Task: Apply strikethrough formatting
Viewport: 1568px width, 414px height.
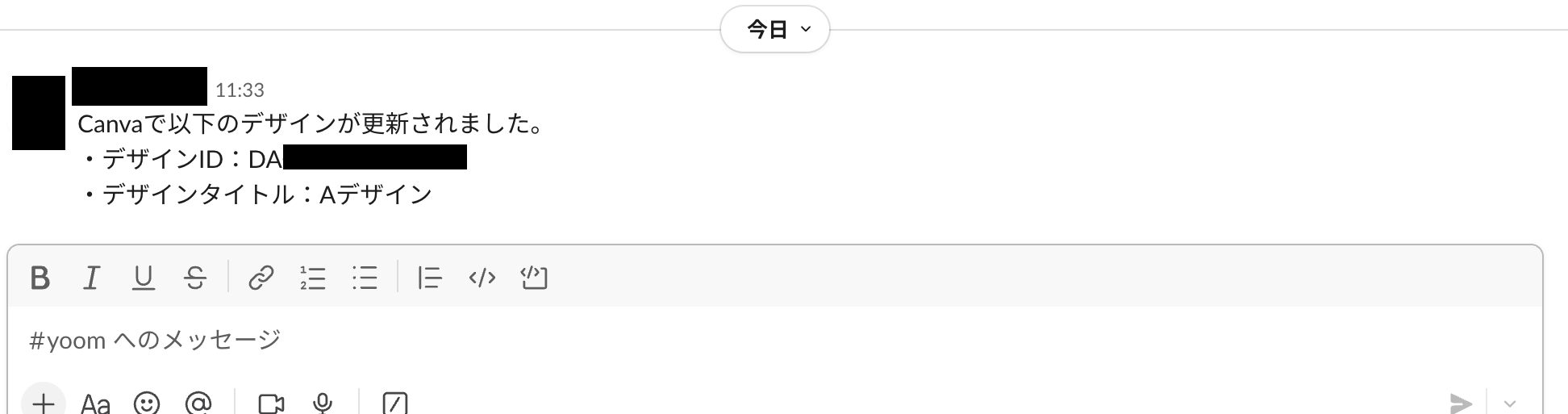Action: pos(195,278)
